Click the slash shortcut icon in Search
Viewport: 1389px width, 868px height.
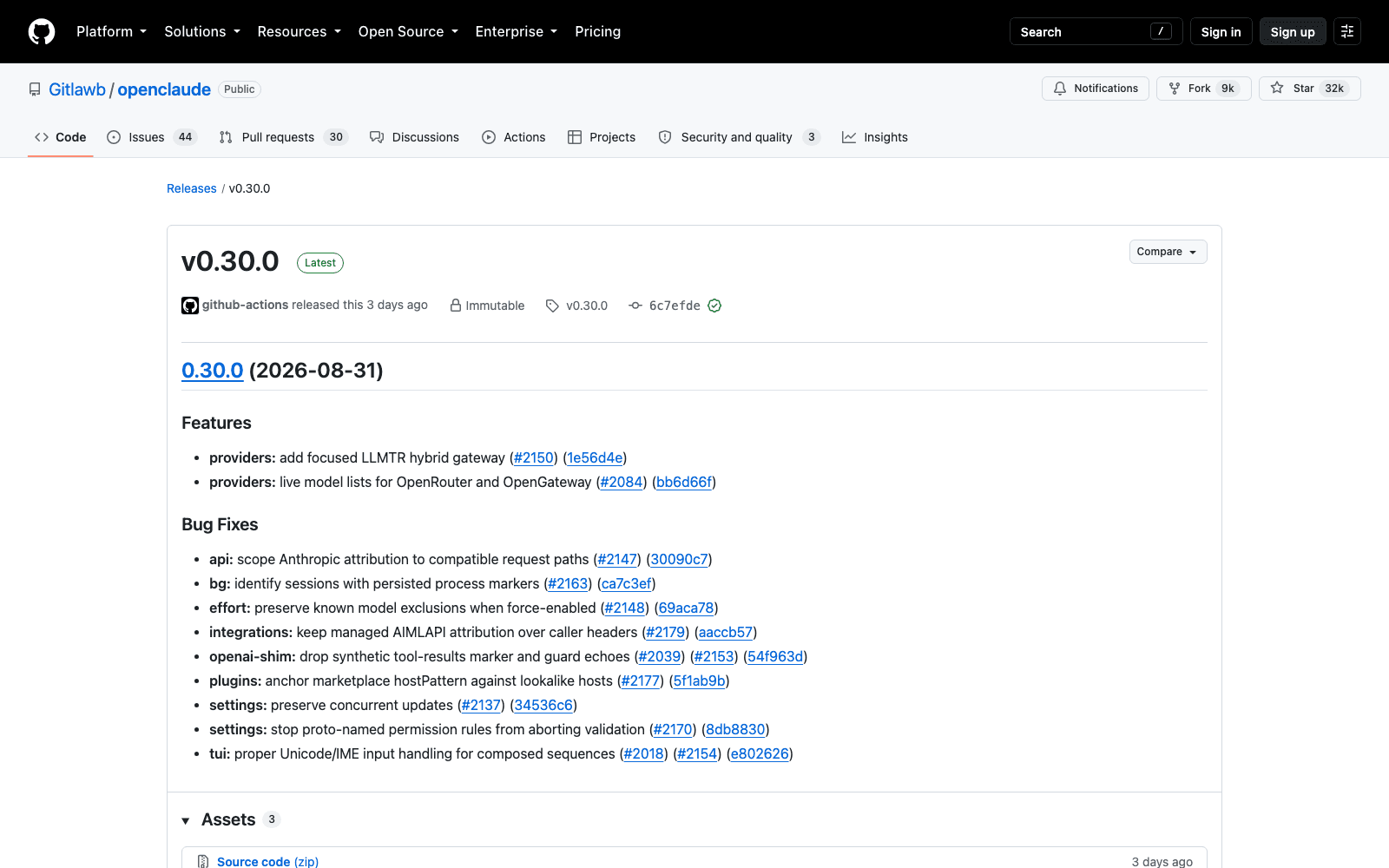[1161, 31]
